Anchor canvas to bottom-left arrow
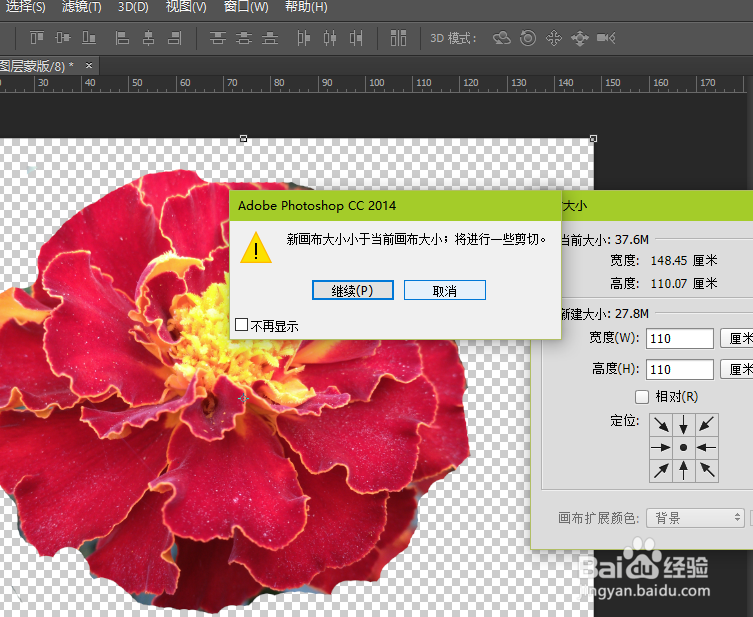 (661, 470)
